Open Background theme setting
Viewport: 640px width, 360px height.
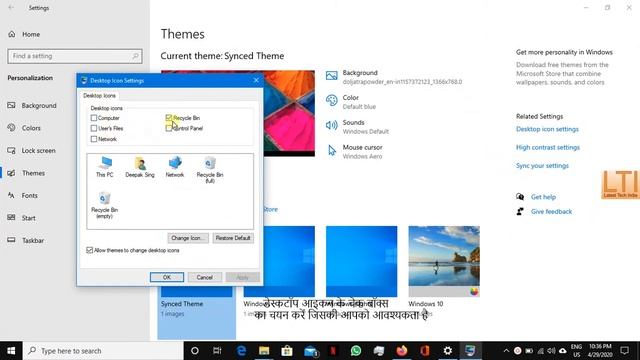393,77
